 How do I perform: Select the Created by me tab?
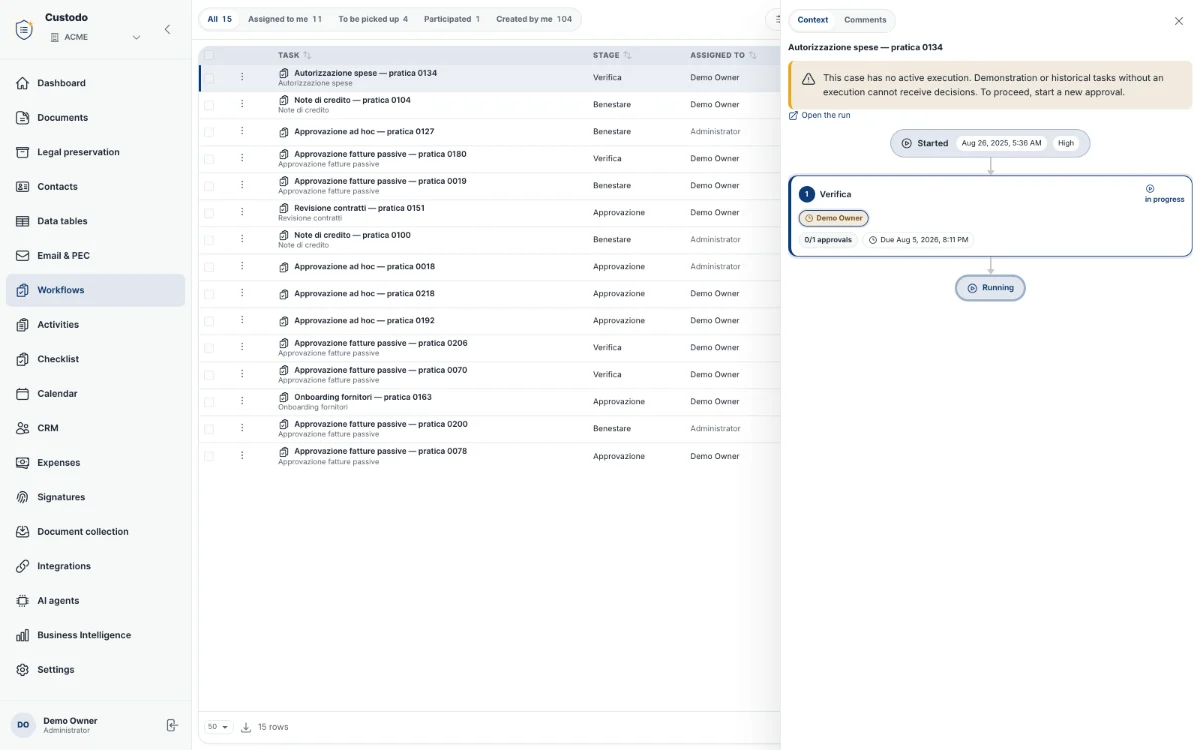coord(534,19)
